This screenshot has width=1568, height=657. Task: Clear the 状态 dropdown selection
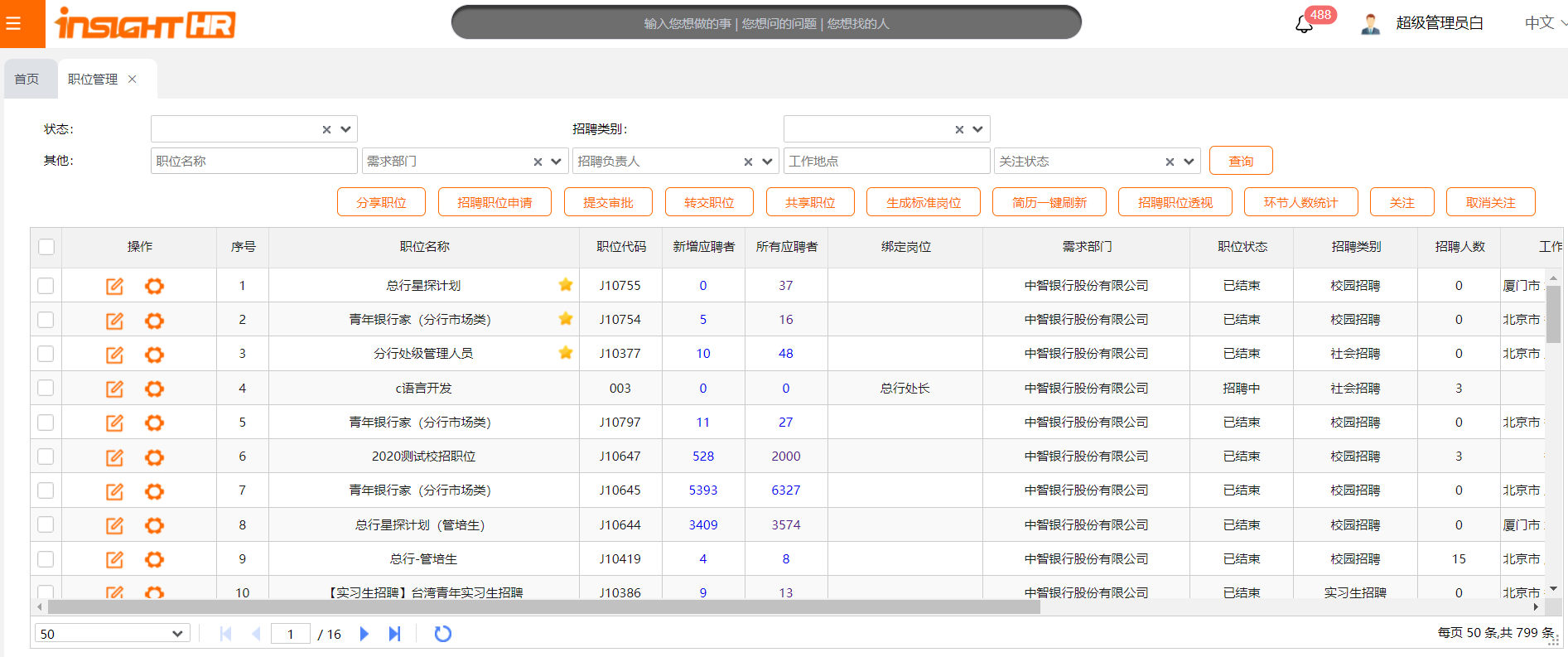(326, 129)
